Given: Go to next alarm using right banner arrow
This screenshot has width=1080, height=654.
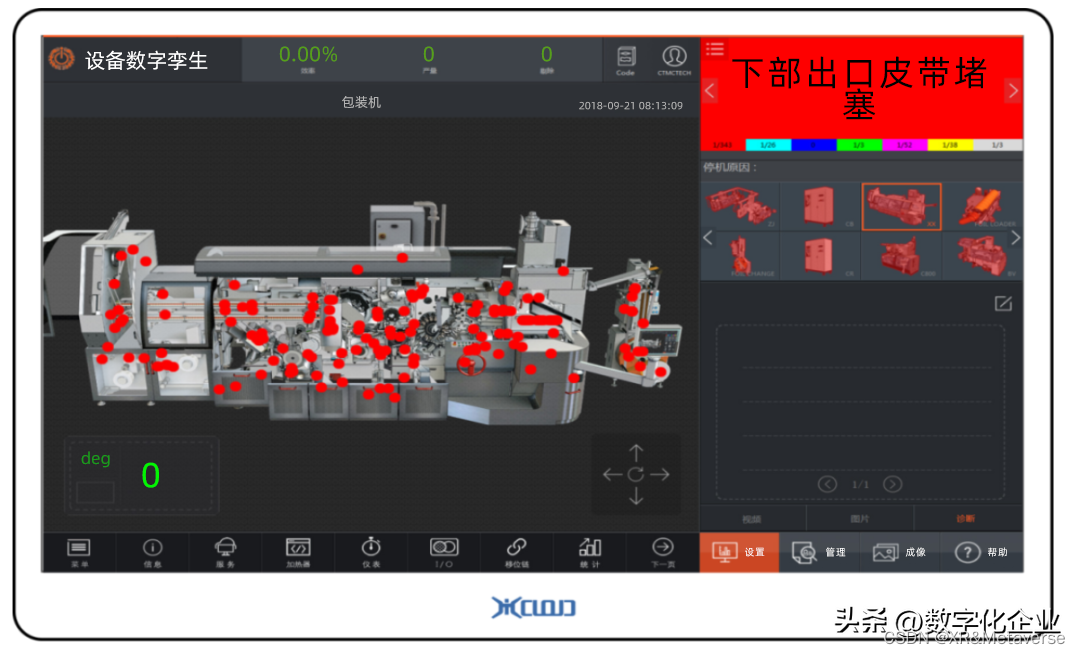Looking at the screenshot, I should [1012, 90].
